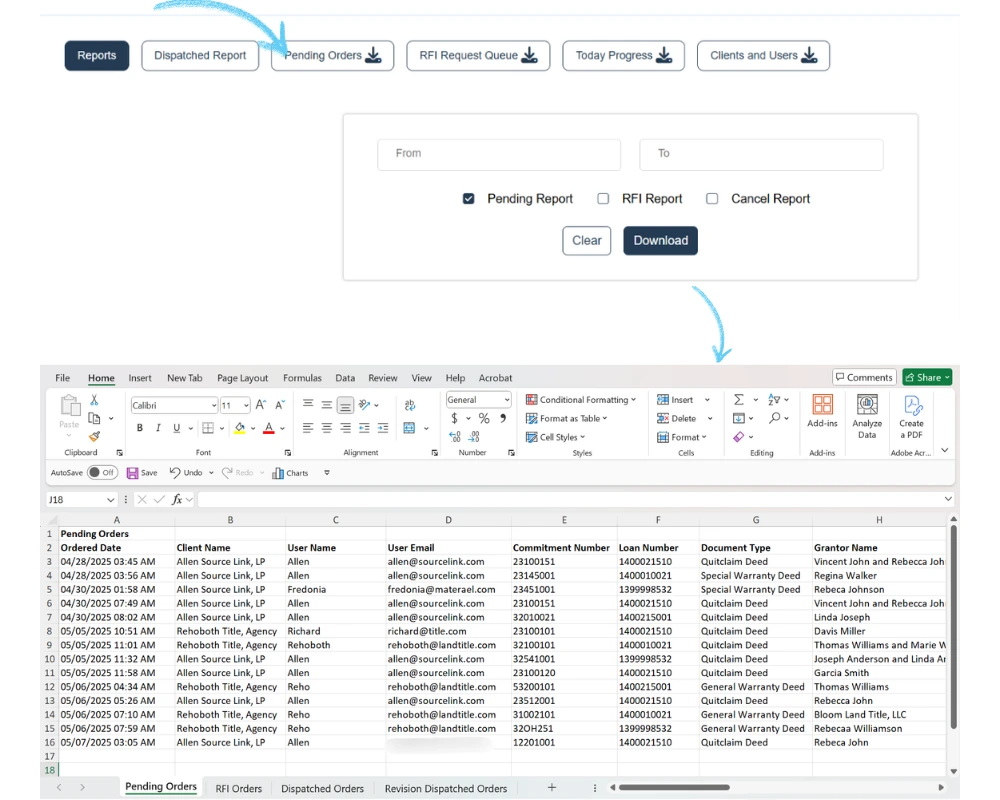Open the Delete cells dropdown
Viewport: 1000px width, 800px height.
click(710, 419)
